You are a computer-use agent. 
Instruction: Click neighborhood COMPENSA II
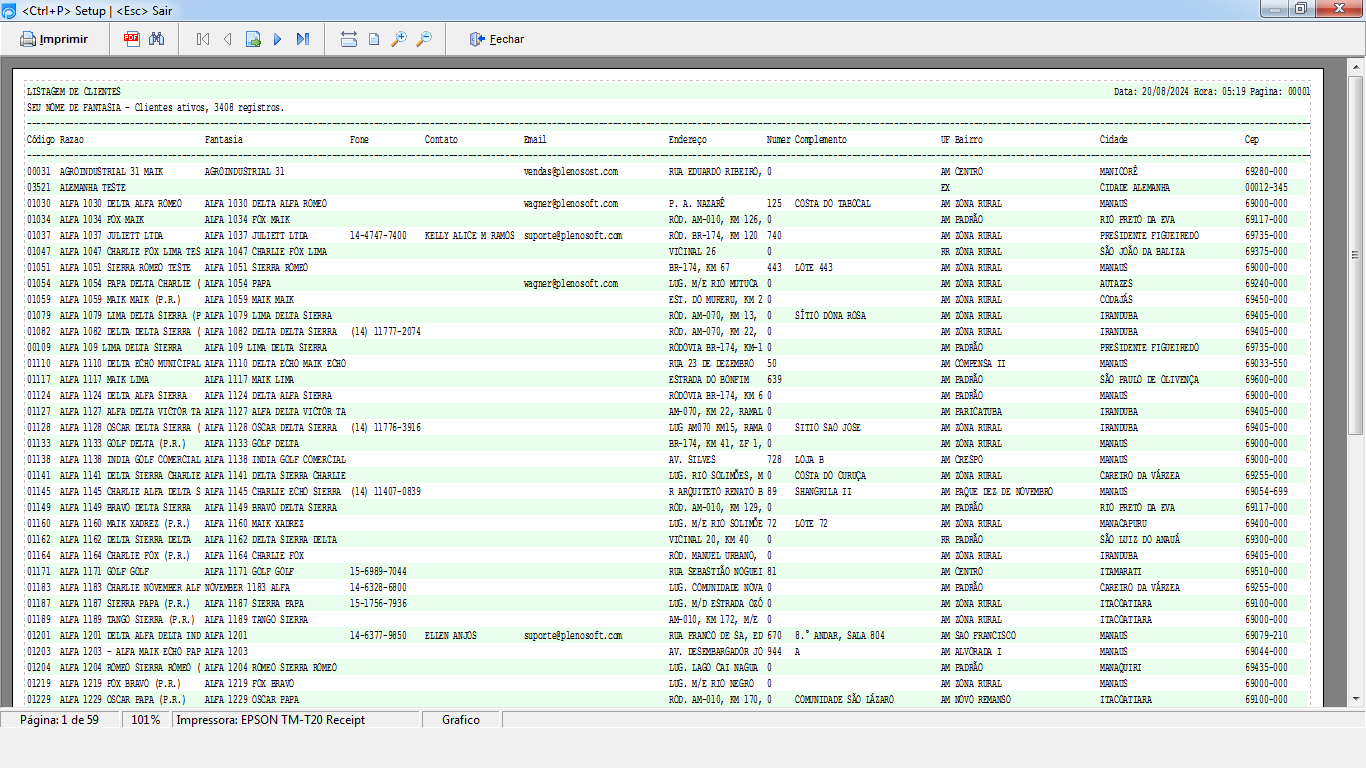(980, 364)
